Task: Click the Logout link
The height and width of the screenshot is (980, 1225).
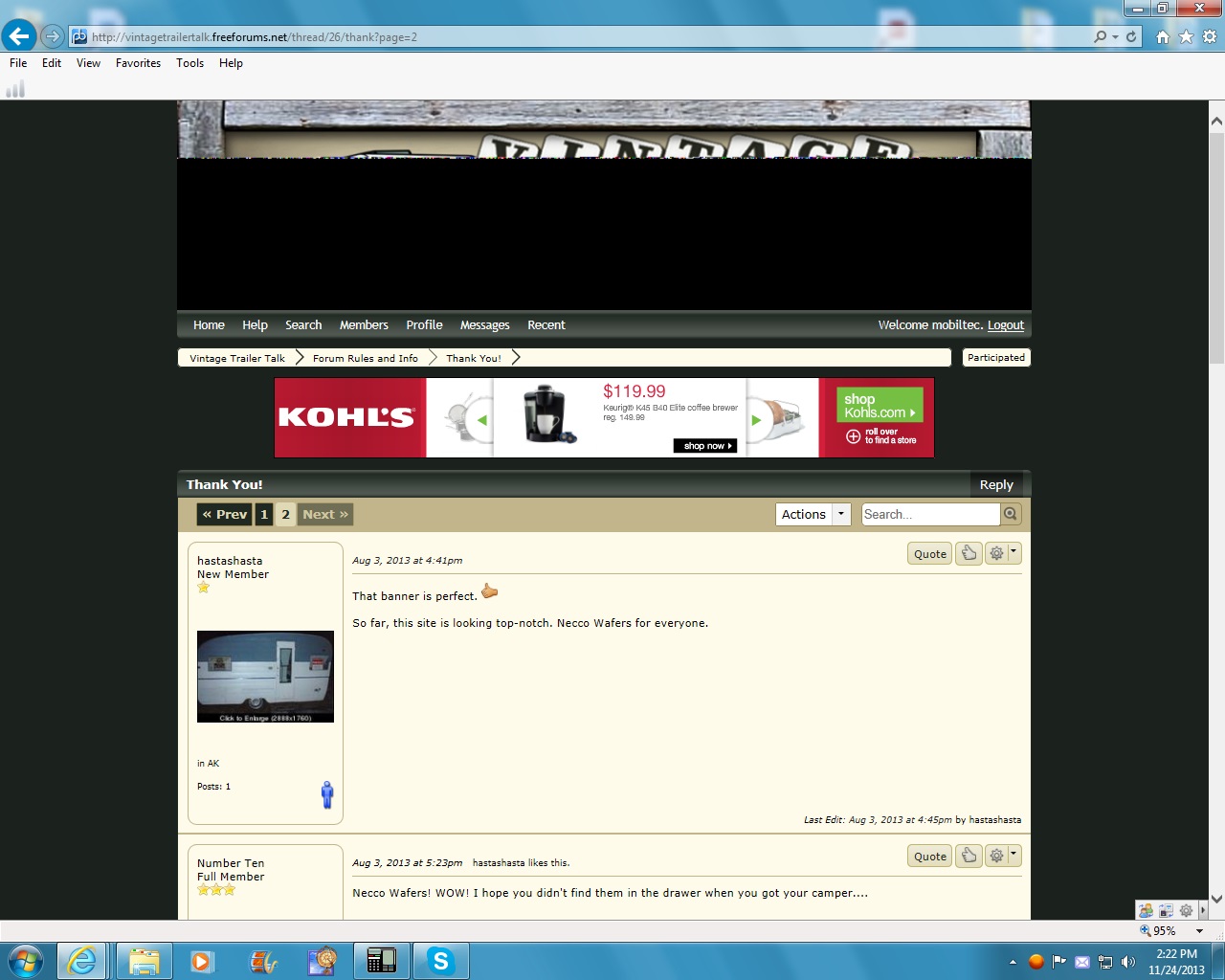Action: point(1006,325)
